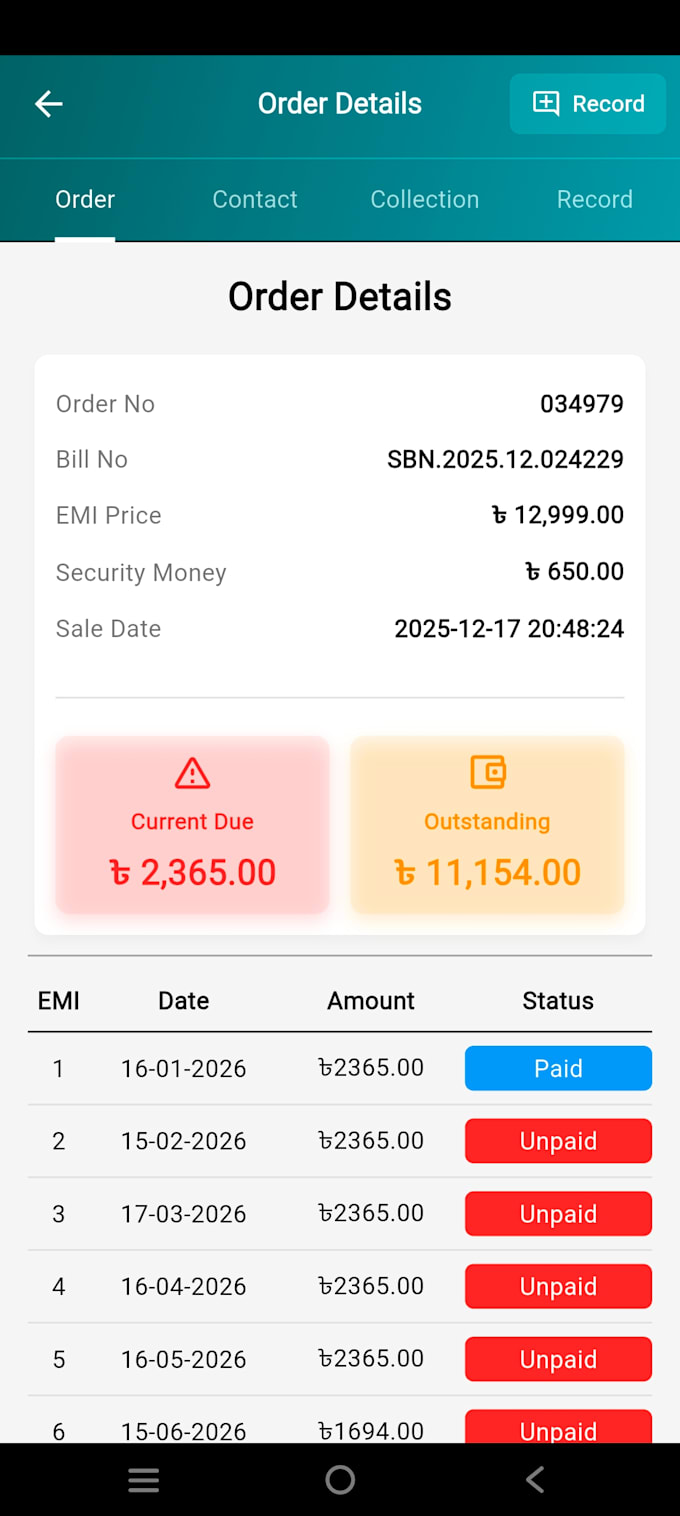Tap Unpaid status for 17-03-2026 EMI
Screen dimensions: 680x1516
click(x=558, y=1214)
